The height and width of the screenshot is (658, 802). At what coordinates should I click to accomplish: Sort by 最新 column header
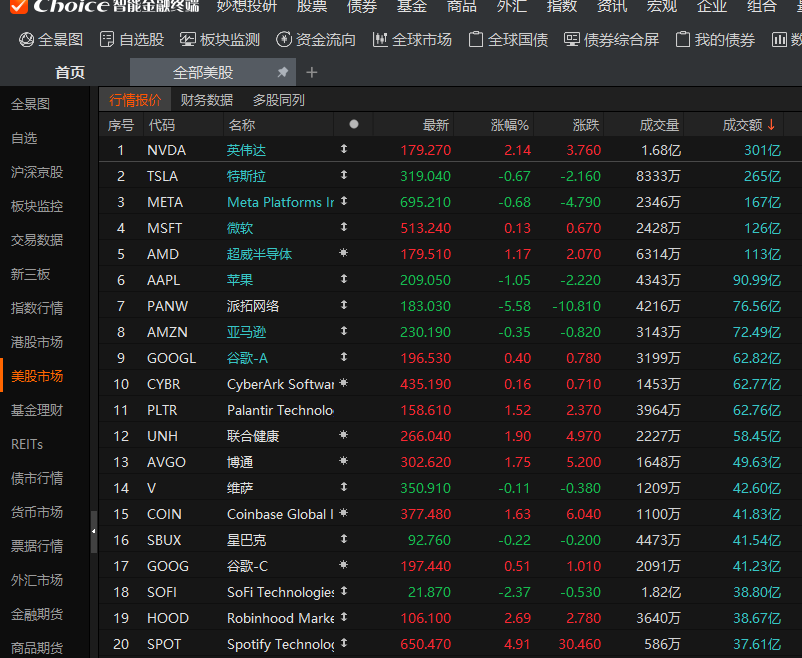(x=436, y=125)
